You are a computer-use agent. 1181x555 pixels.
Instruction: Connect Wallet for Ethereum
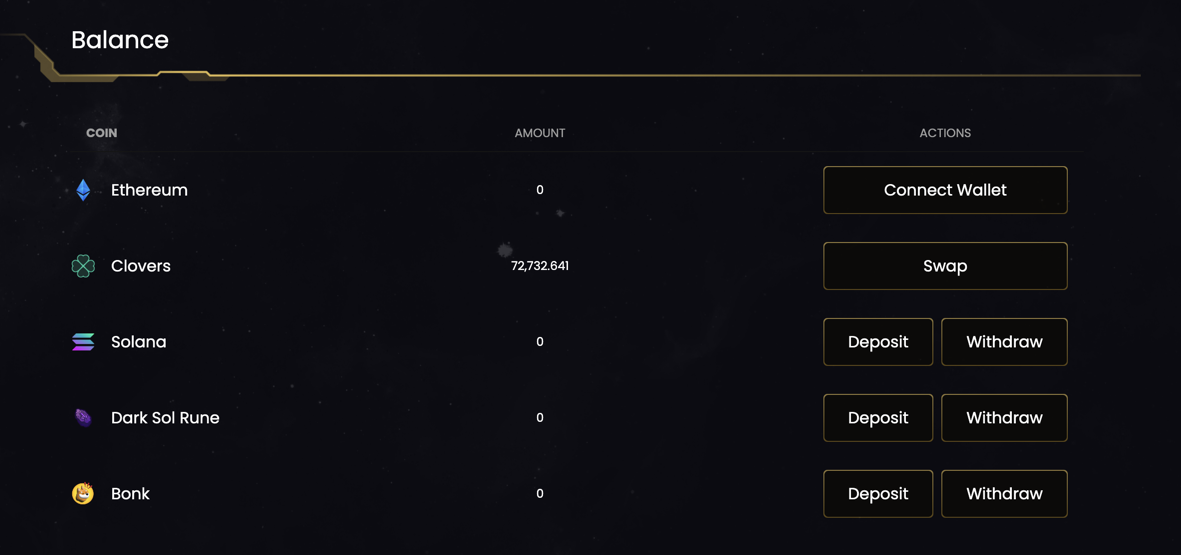coord(945,190)
